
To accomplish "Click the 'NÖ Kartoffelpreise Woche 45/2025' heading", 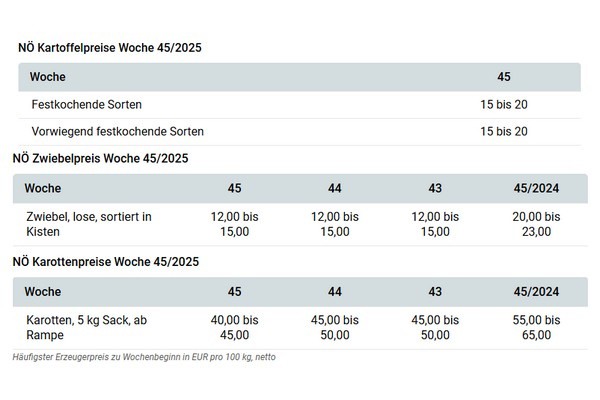I will click(x=112, y=48).
